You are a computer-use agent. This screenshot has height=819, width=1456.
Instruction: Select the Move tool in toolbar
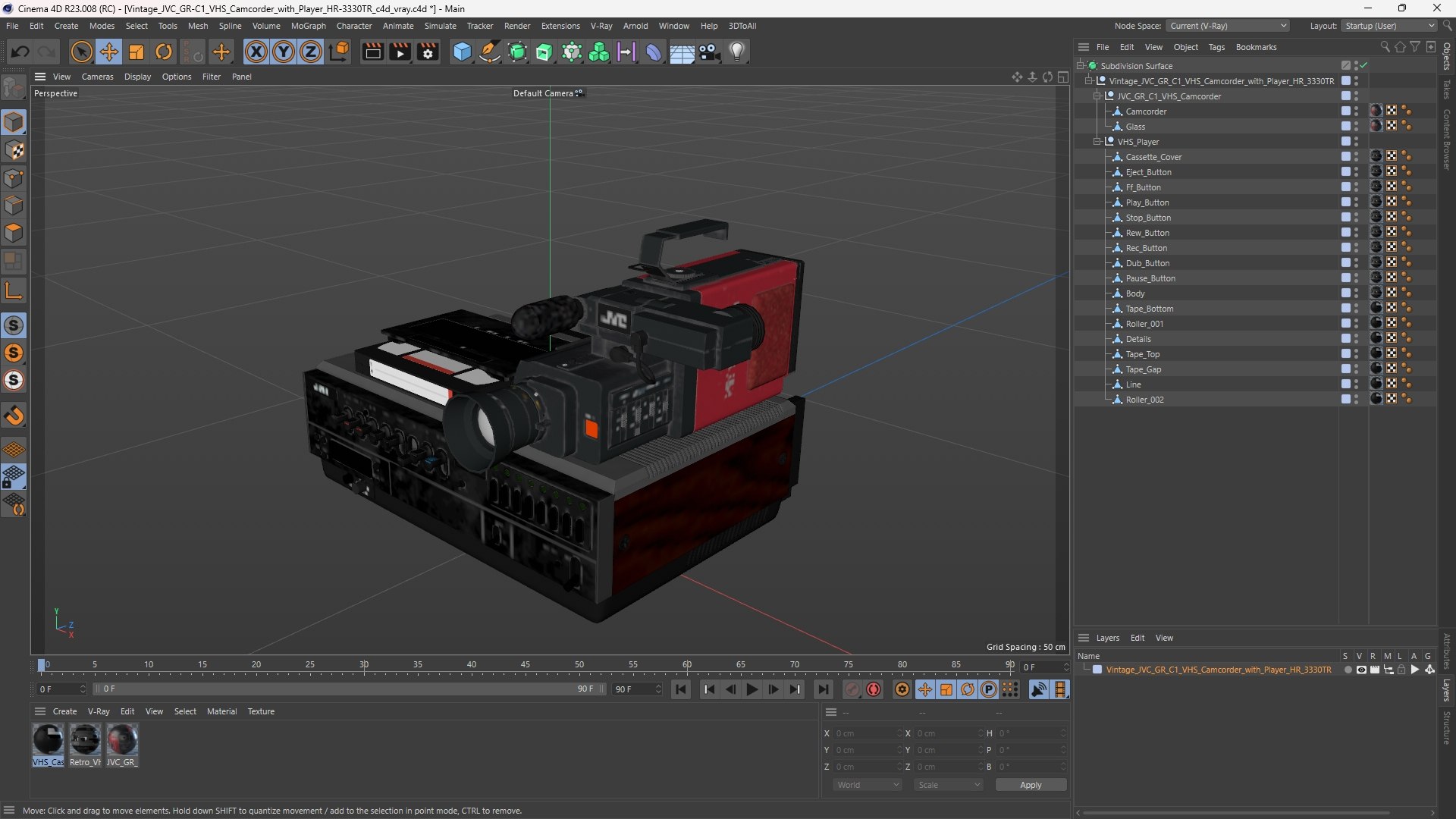click(x=109, y=52)
